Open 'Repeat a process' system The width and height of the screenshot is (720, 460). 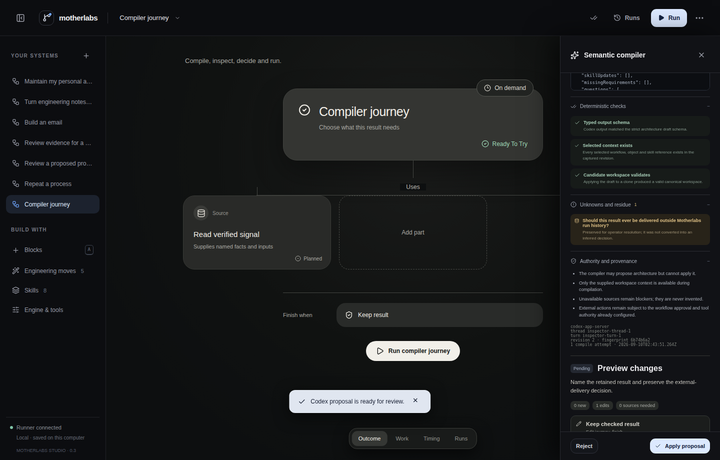pos(52,184)
